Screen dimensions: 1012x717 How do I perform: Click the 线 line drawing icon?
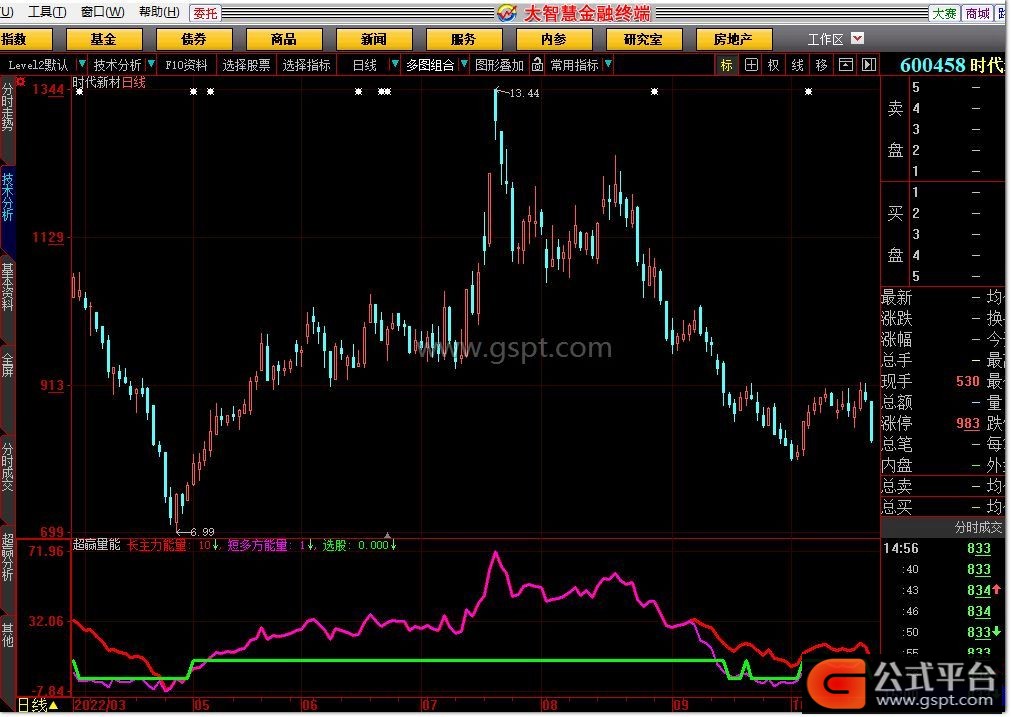pyautogui.click(x=798, y=65)
